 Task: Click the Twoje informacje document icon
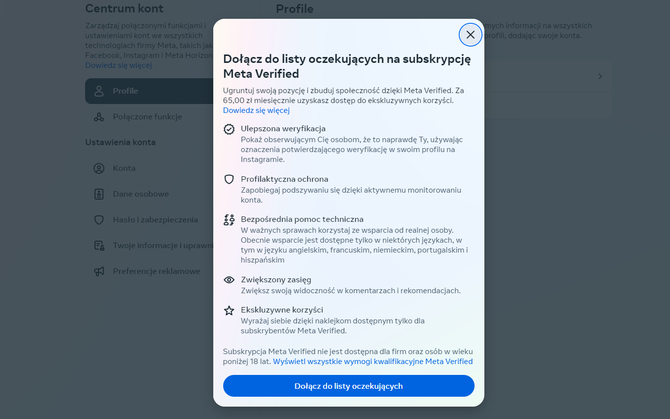pyautogui.click(x=99, y=246)
